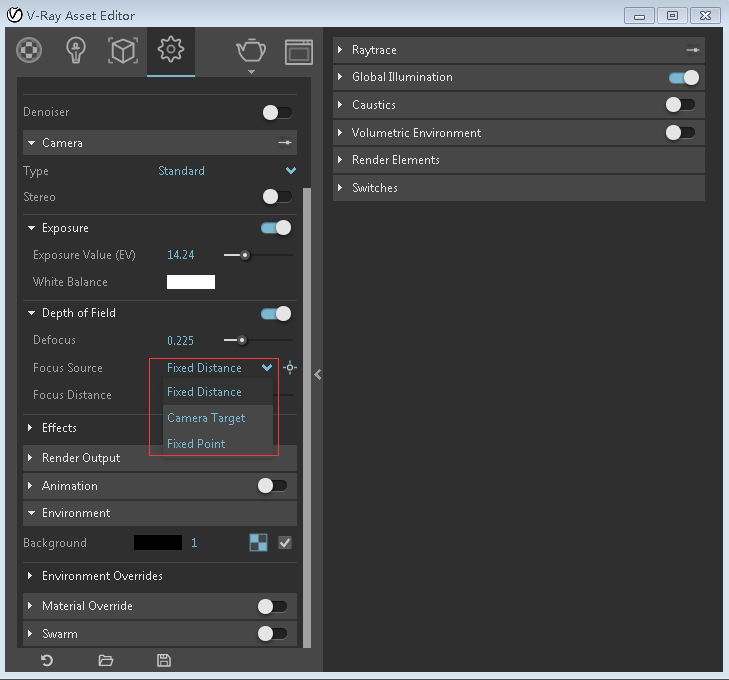The image size is (729, 680).
Task: Select Camera Target from the dropdown list
Action: point(206,418)
